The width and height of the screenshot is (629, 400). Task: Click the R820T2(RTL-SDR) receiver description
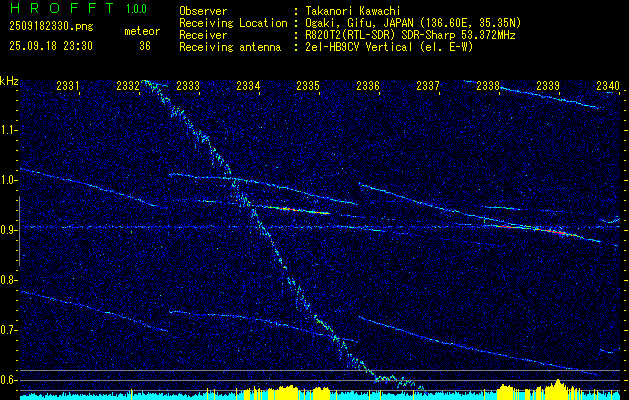click(x=410, y=35)
